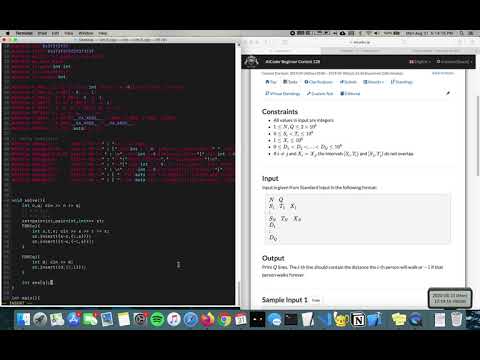Screen dimensions: 480x360
Task: Click the Output section heading
Action: [273, 258]
